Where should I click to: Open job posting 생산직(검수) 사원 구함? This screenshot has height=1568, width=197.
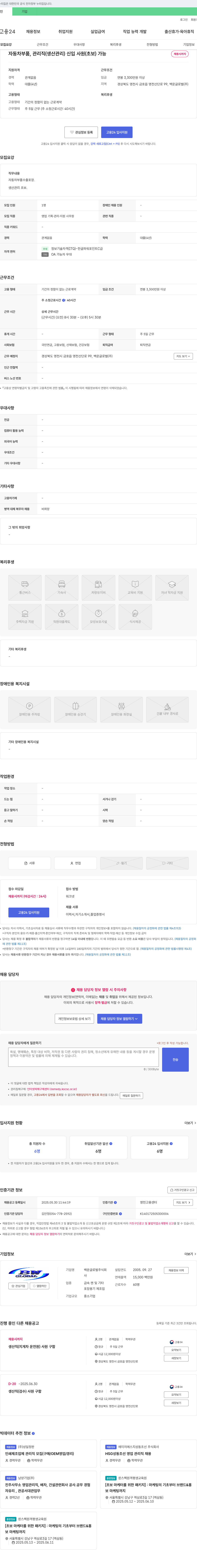[25, 1391]
